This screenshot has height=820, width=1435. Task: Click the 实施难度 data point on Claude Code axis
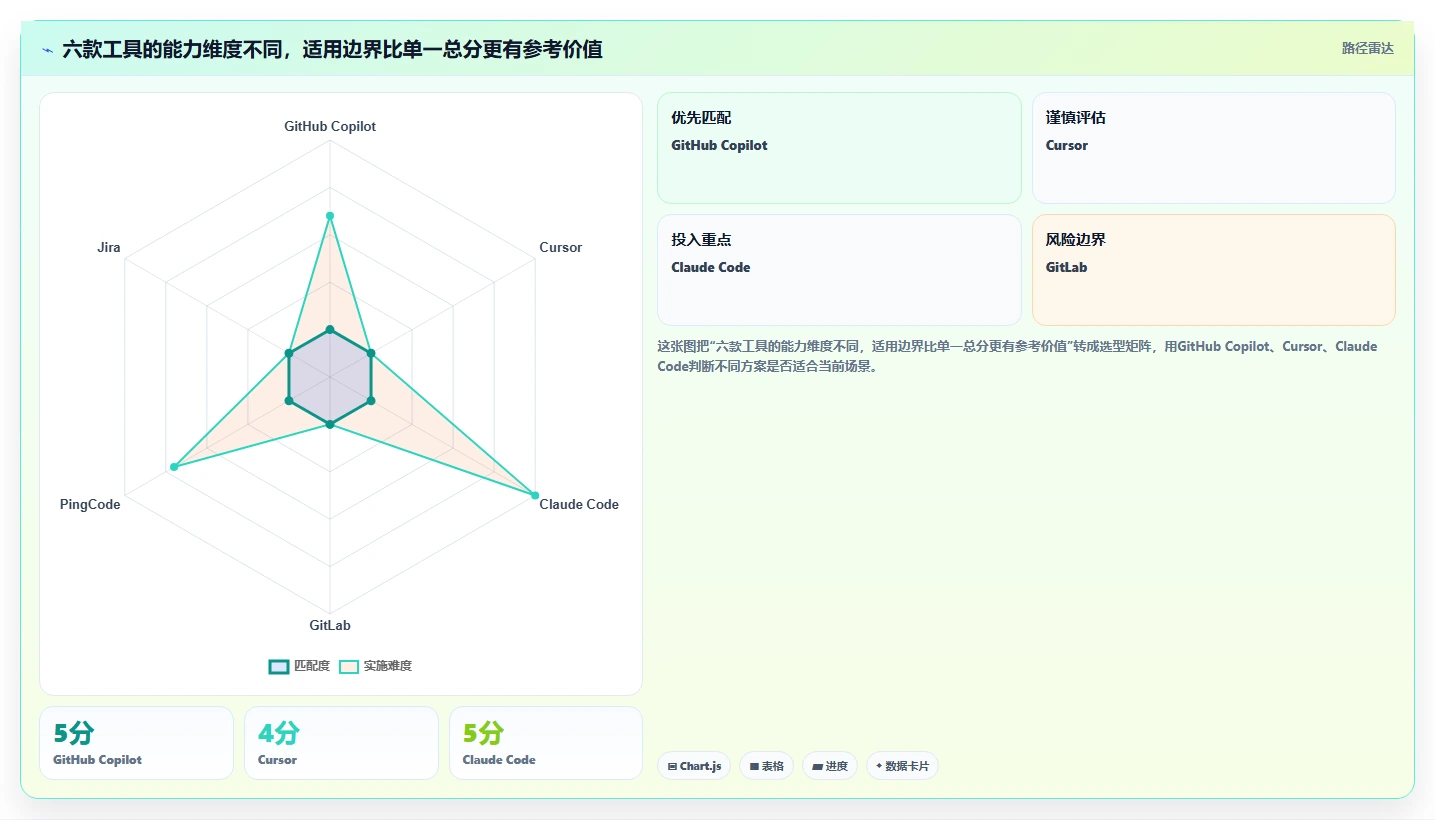tap(535, 496)
